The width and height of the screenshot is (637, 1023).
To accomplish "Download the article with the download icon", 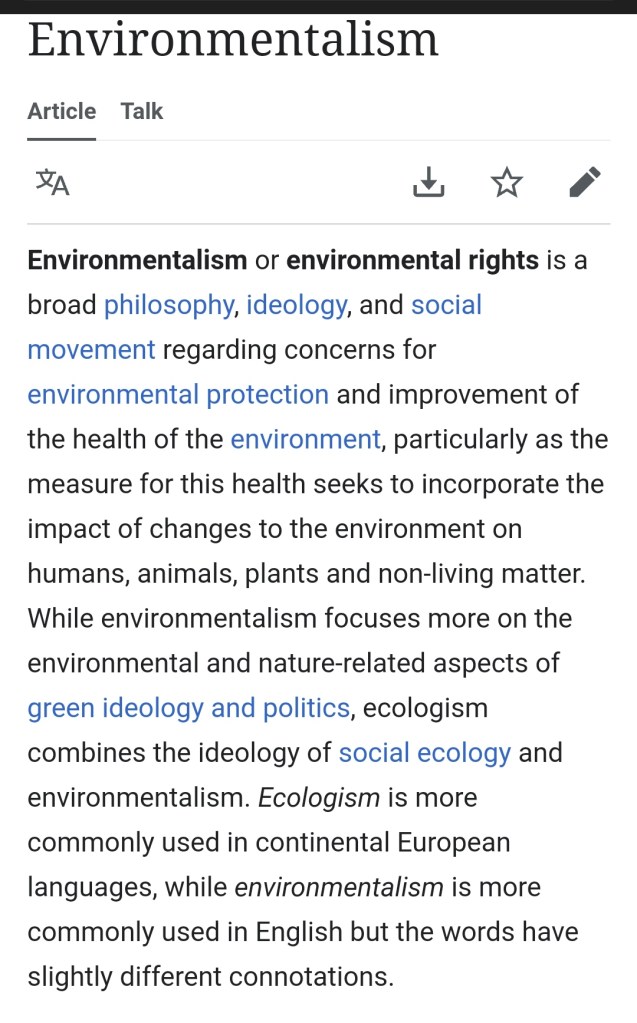I will [428, 183].
